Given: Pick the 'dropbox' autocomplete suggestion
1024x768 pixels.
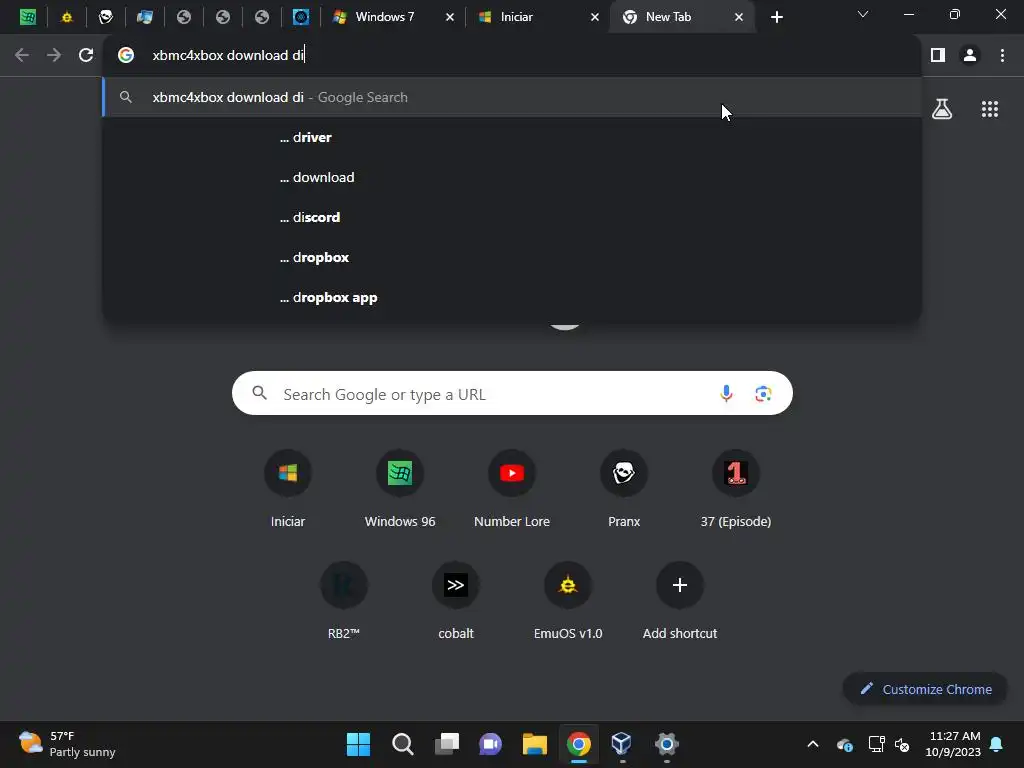Looking at the screenshot, I should [512, 257].
